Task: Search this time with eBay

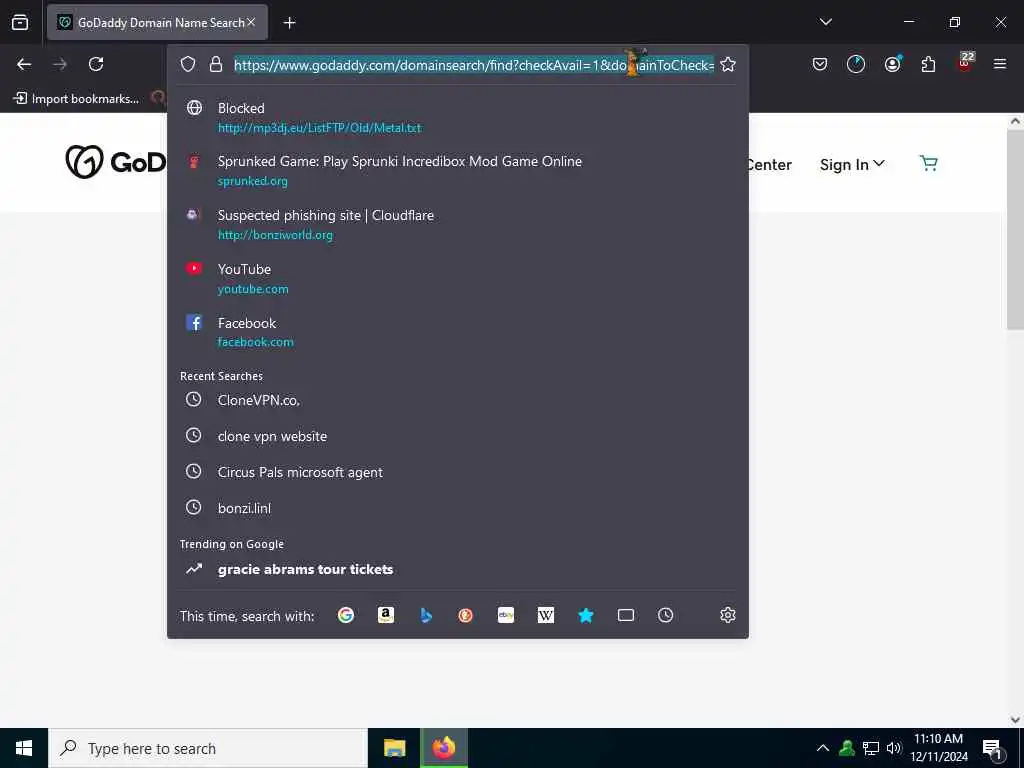Action: 506,615
